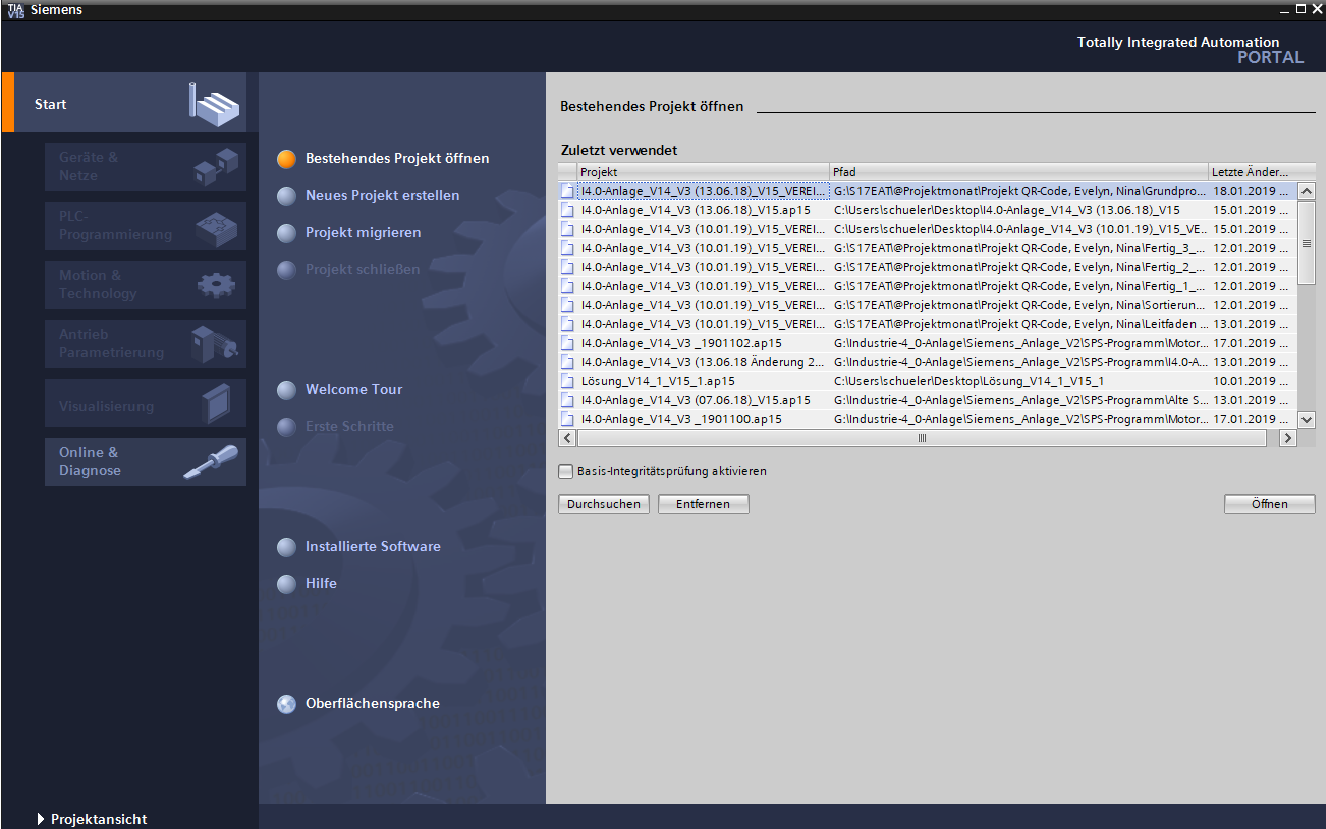Click the Durchsuchen button
Screen dimensions: 1326x829
click(604, 504)
